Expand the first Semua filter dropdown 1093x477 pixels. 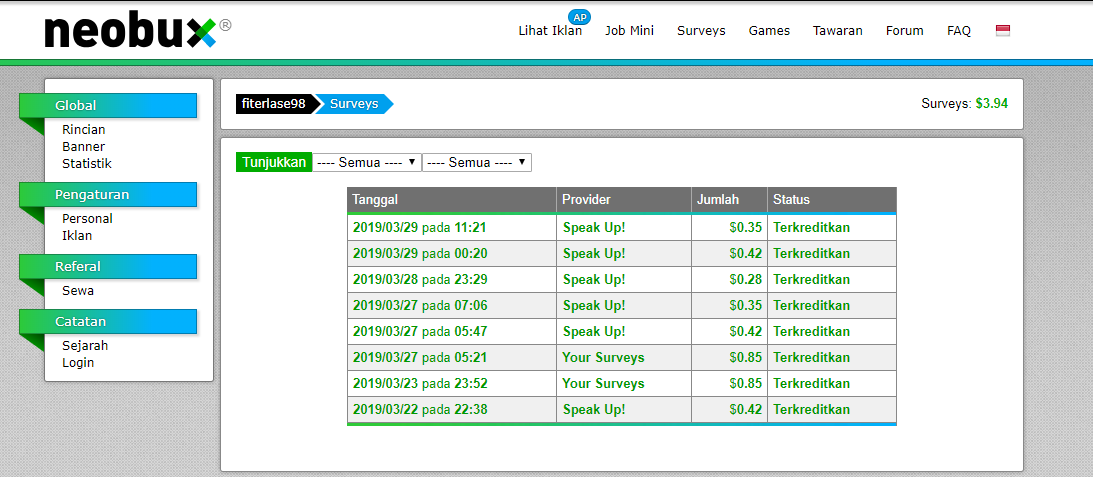click(x=367, y=162)
